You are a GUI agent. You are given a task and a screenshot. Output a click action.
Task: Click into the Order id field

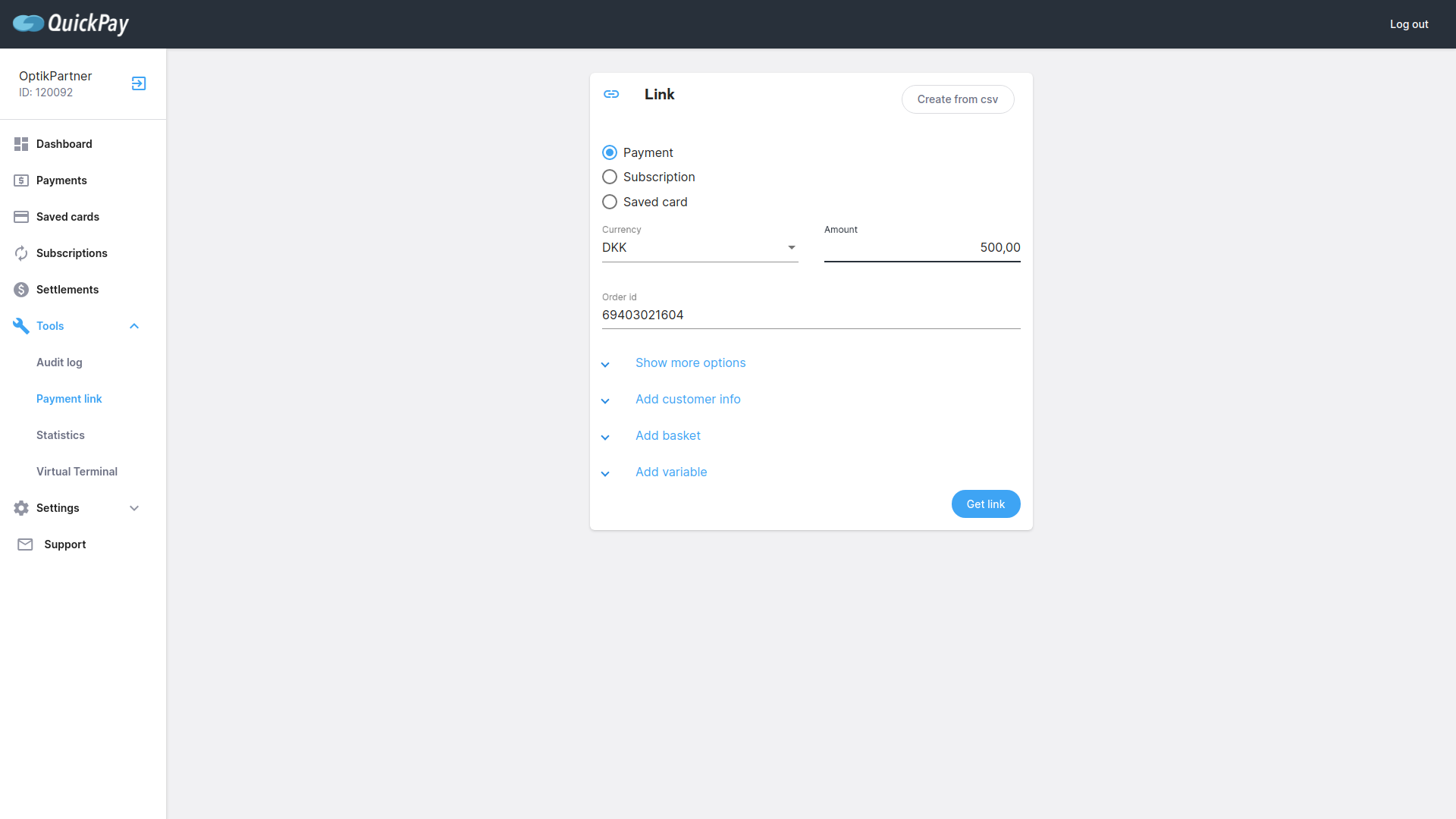click(810, 315)
